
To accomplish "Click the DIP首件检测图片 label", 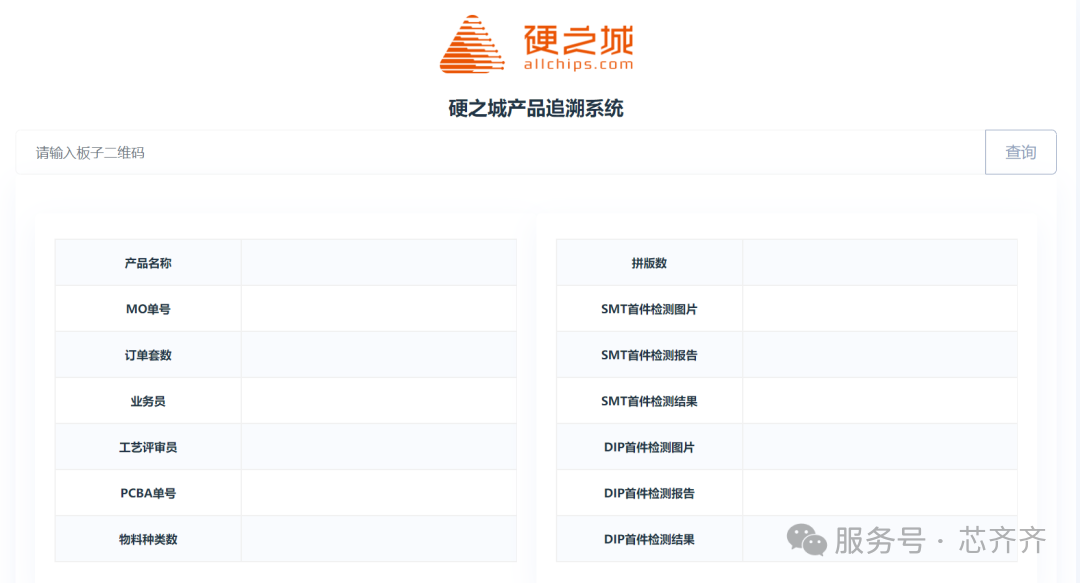I will click(x=650, y=447).
